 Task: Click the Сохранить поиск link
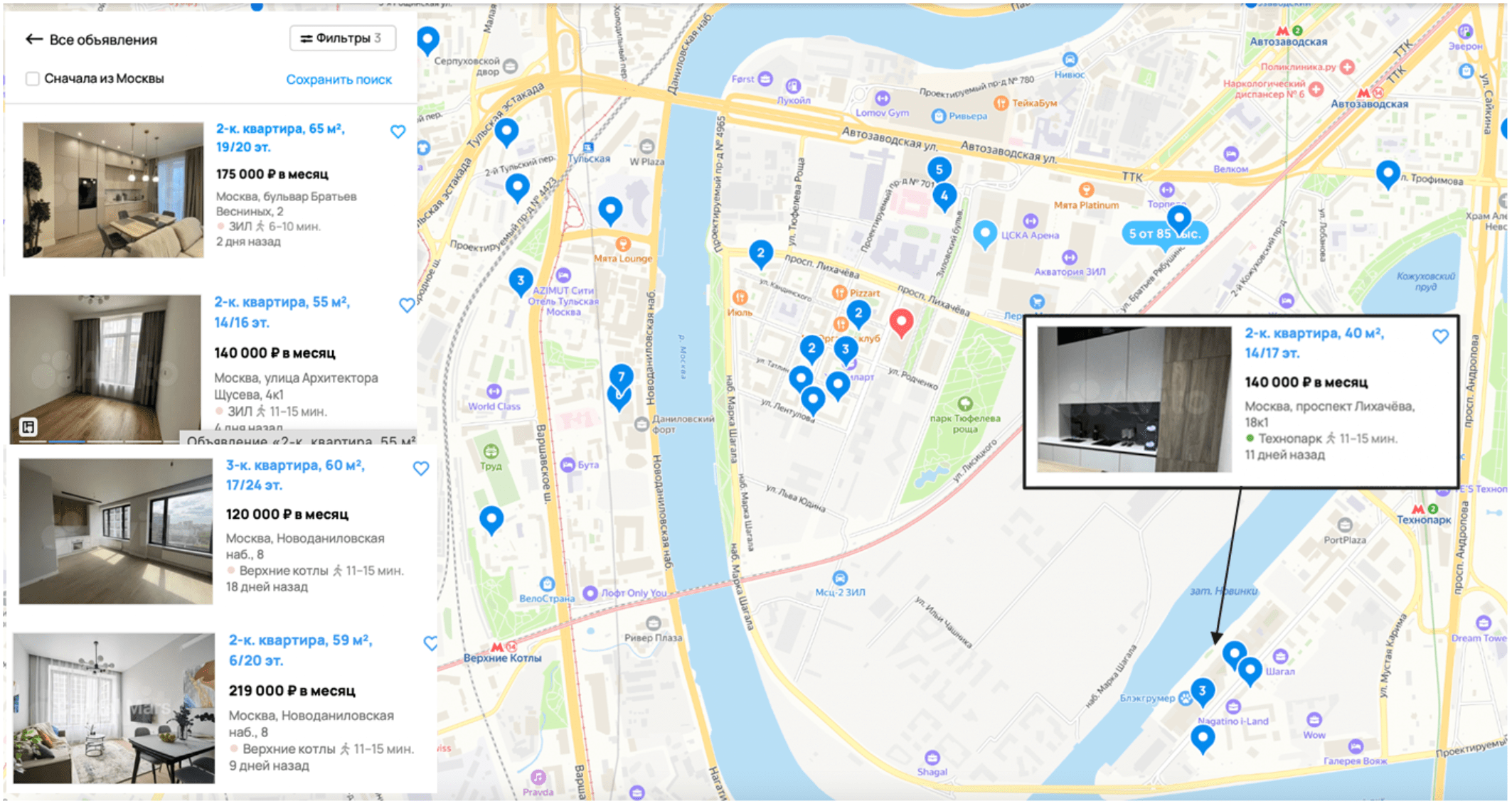(x=339, y=80)
